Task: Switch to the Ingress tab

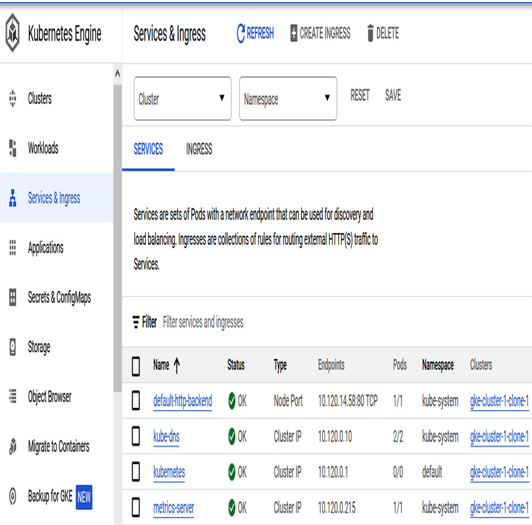Action: pos(199,149)
